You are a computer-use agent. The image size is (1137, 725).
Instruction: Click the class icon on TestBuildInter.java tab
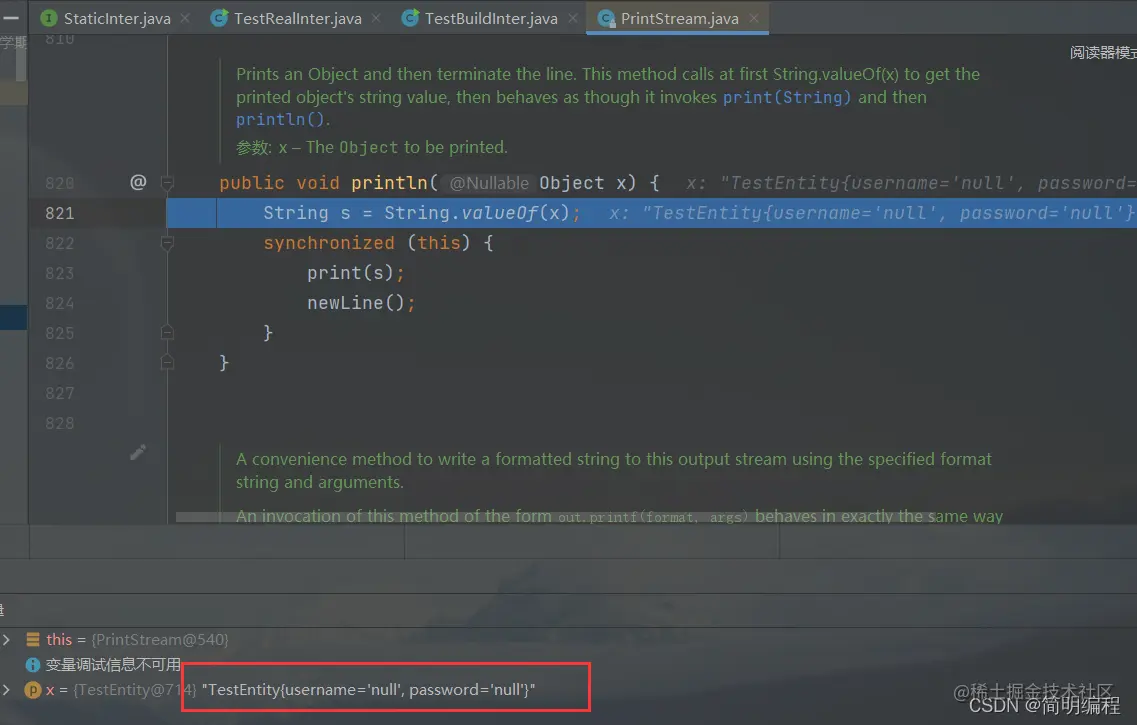pos(410,18)
